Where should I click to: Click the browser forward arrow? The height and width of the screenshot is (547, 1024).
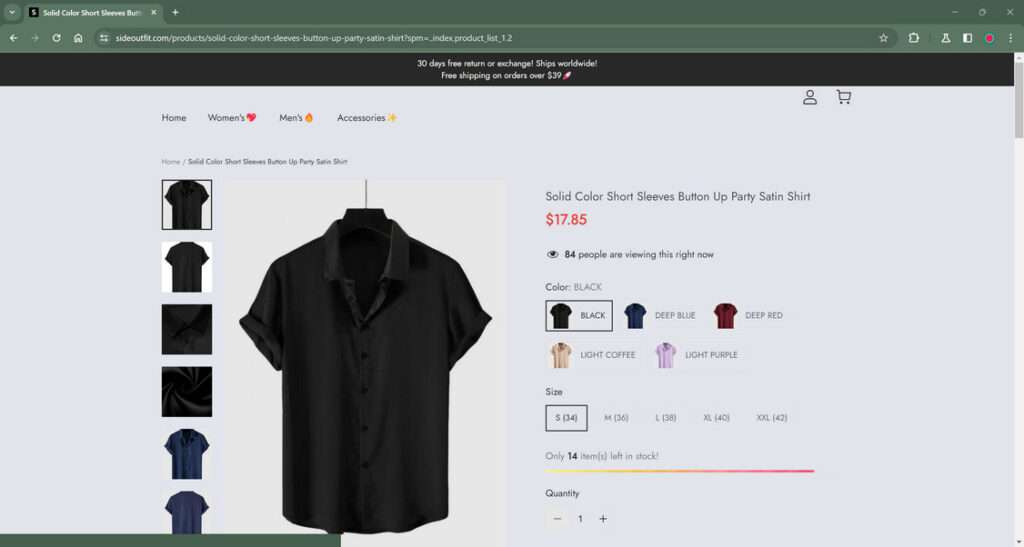35,38
